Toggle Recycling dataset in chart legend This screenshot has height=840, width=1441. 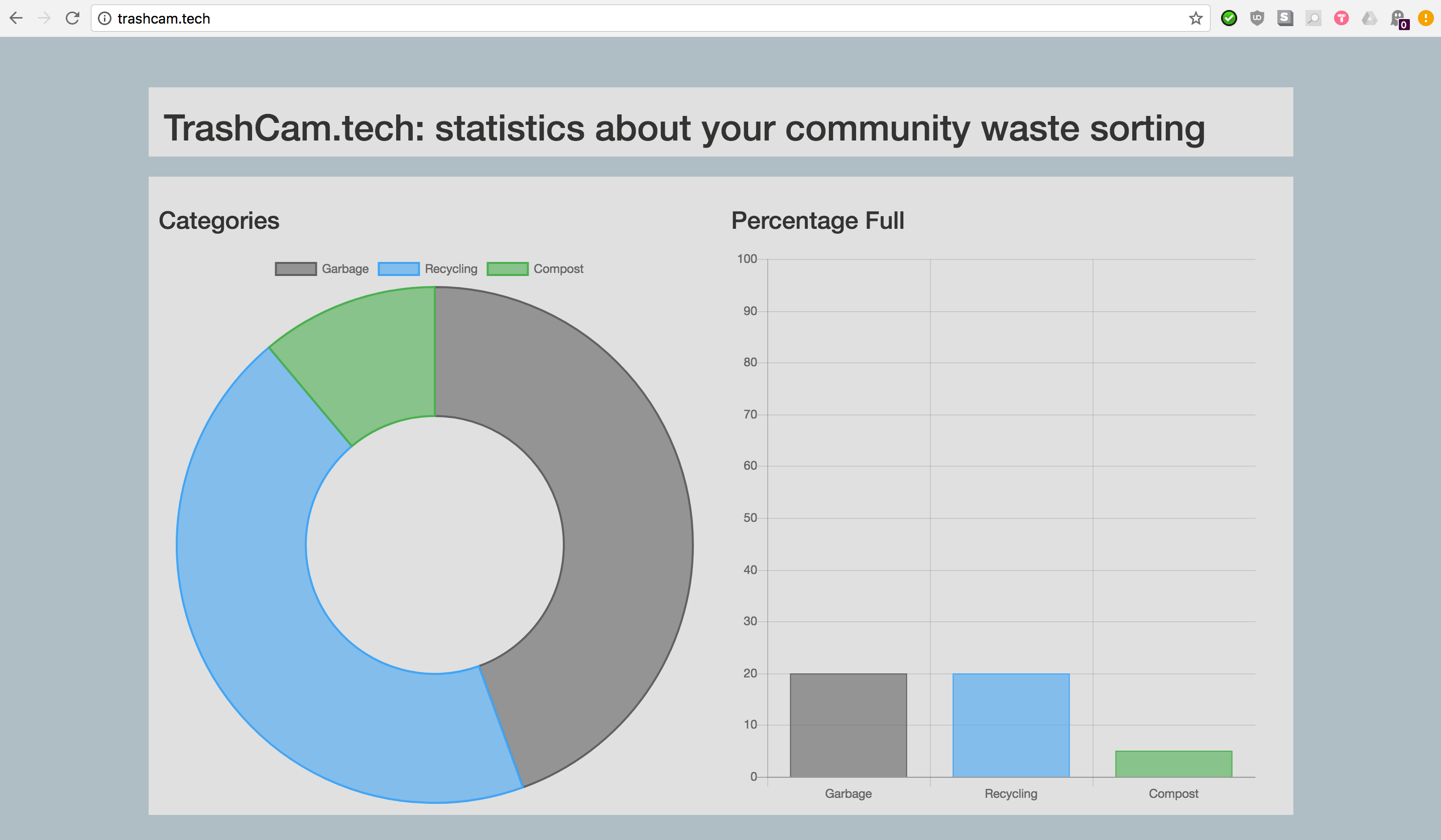(x=428, y=268)
